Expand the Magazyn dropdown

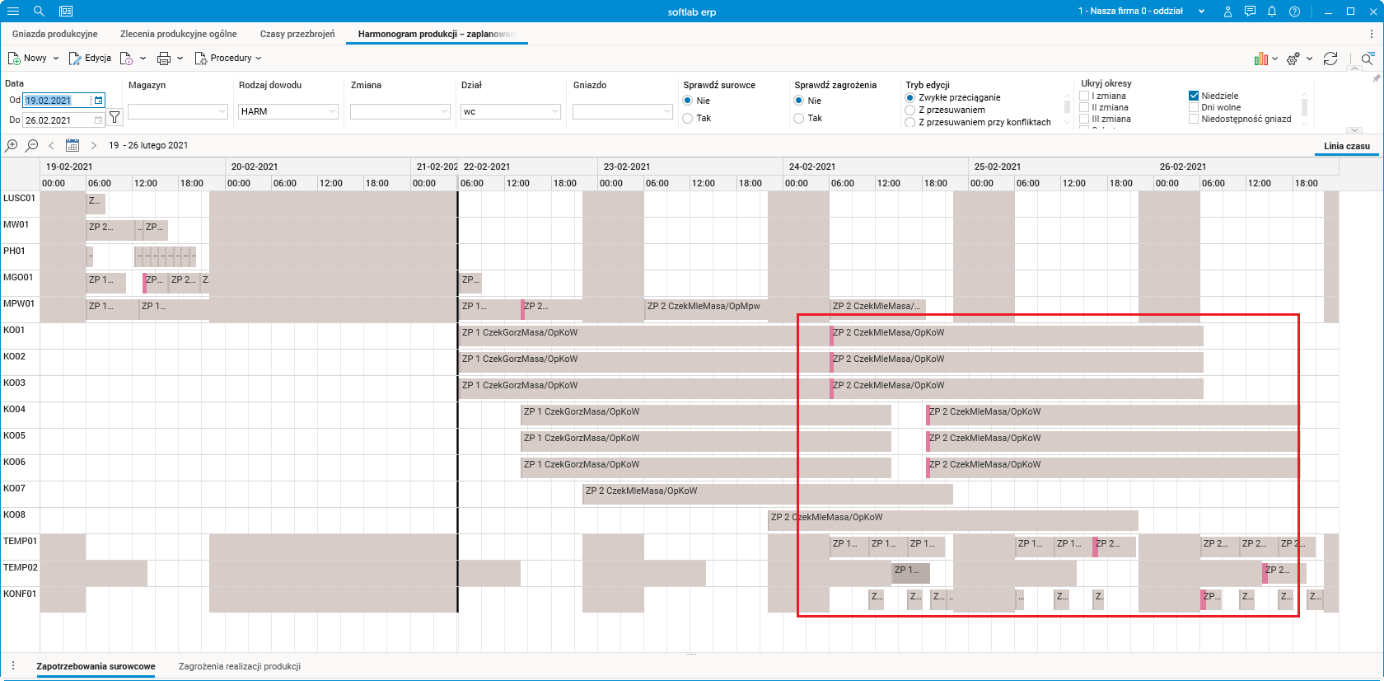(x=220, y=112)
